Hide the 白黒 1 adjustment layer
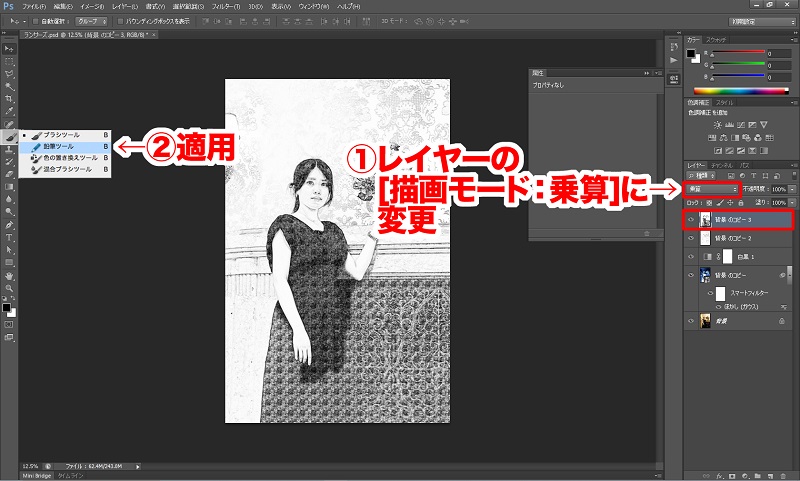This screenshot has width=800, height=481. pos(691,257)
